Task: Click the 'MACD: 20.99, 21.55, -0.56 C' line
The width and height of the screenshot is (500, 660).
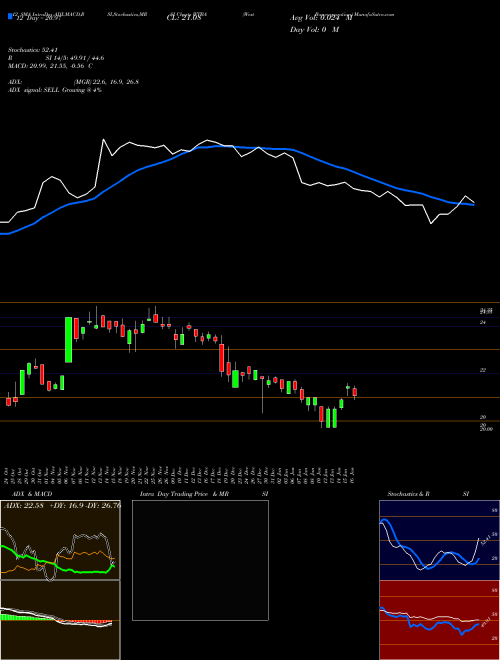Action: pos(51,66)
